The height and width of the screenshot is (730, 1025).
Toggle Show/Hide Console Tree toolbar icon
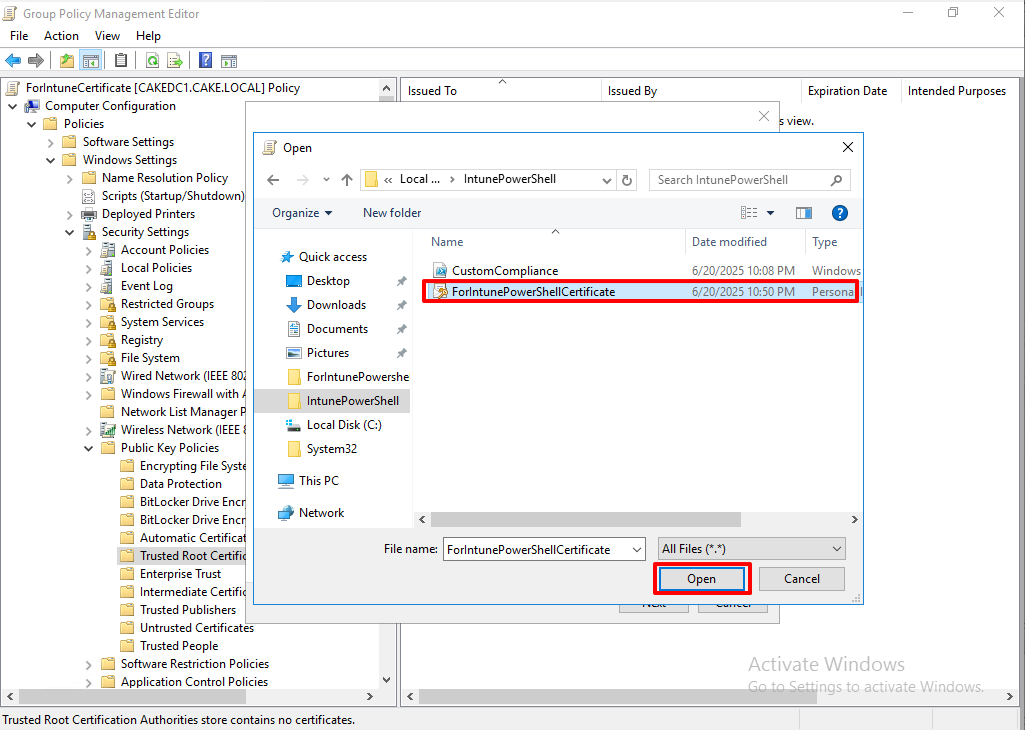[x=90, y=61]
